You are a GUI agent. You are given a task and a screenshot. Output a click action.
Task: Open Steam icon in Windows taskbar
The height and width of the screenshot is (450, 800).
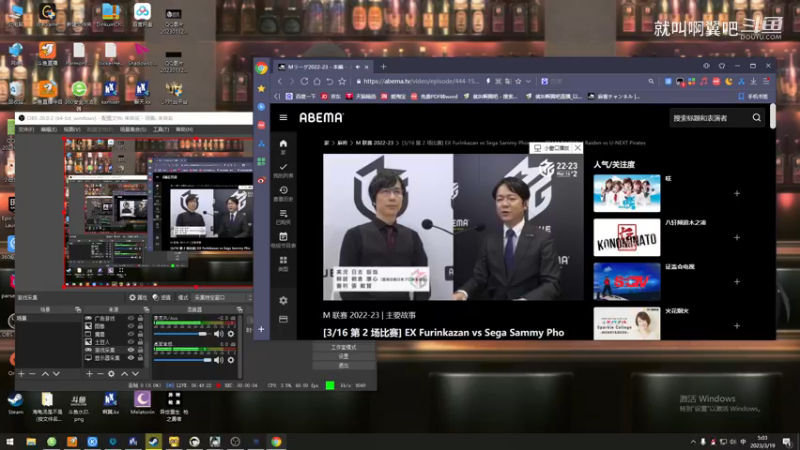(x=154, y=442)
